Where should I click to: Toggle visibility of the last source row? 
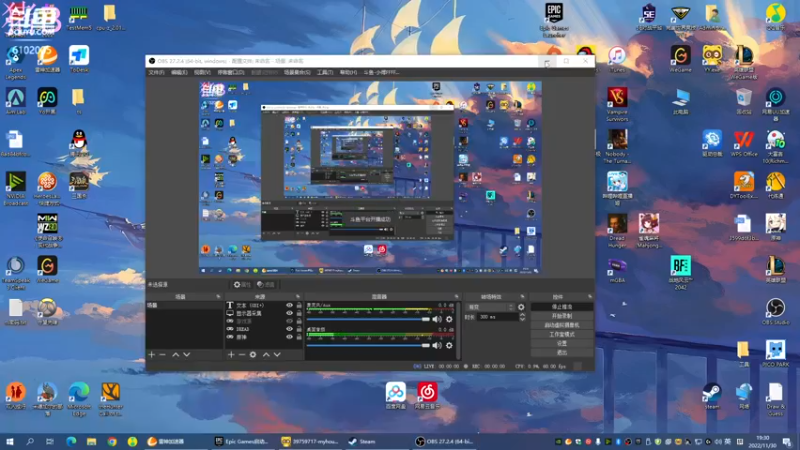pyautogui.click(x=289, y=337)
